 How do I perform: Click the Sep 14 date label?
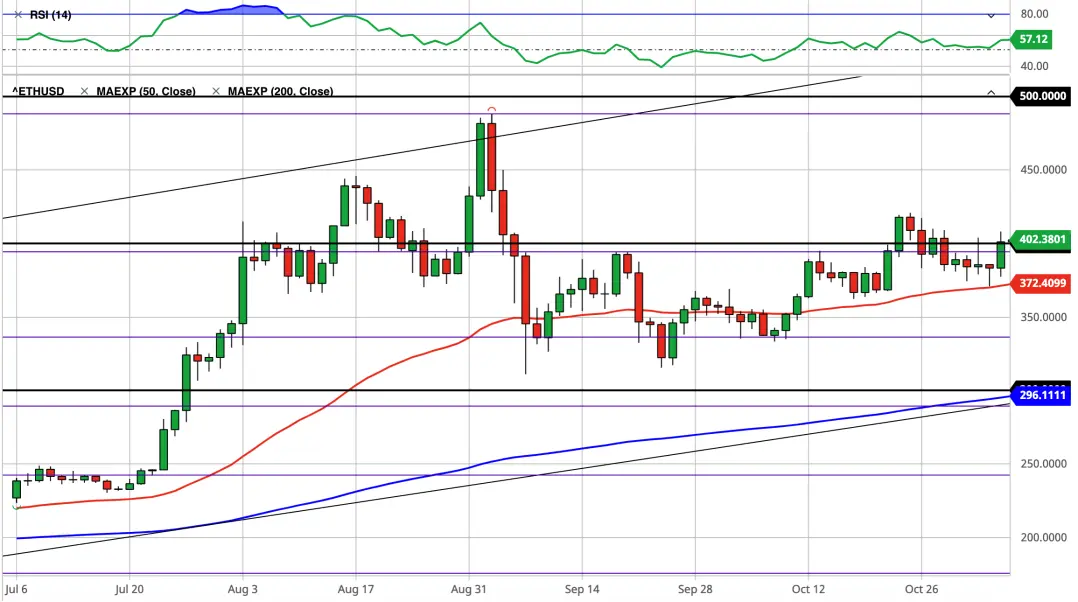pyautogui.click(x=582, y=590)
